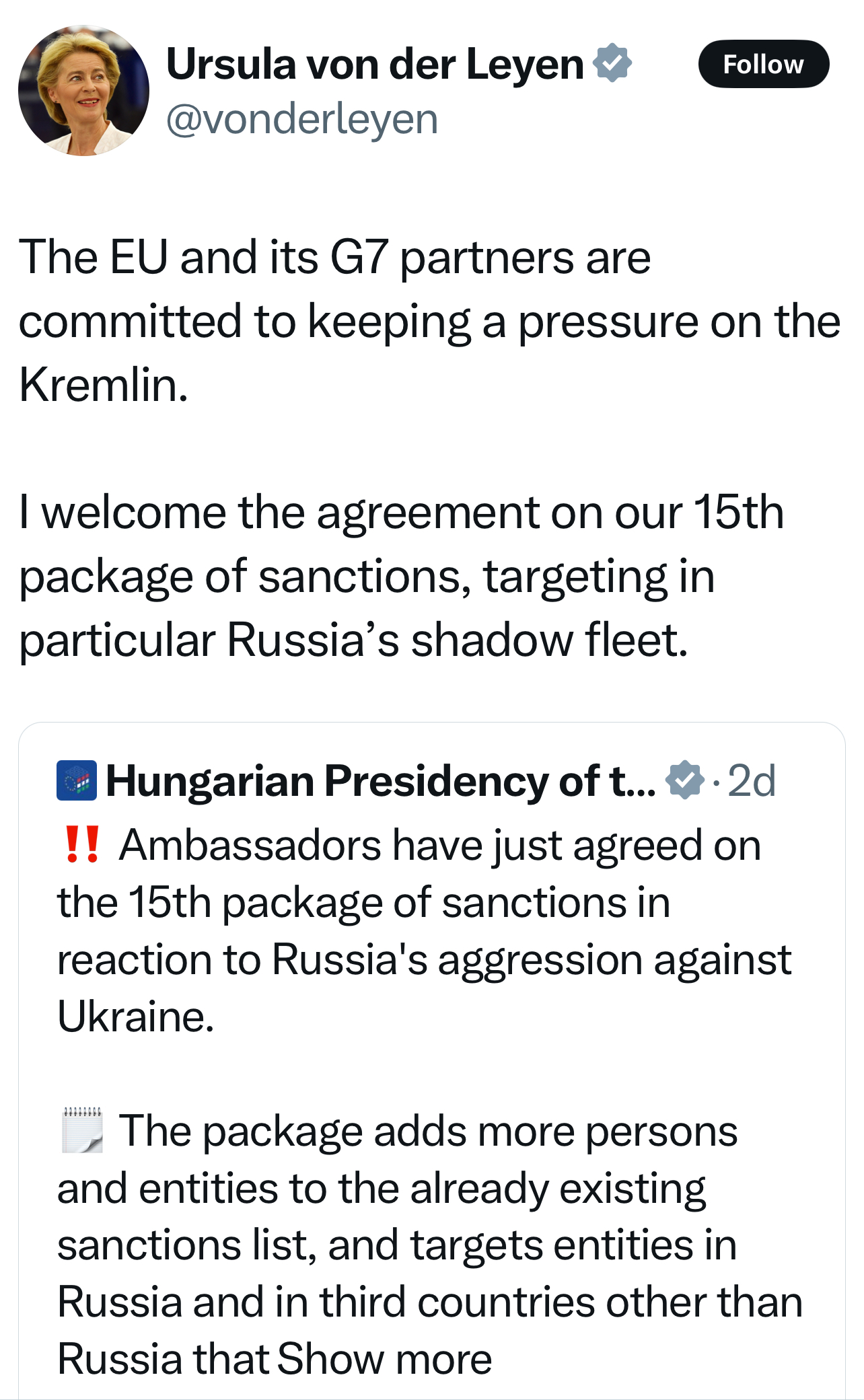Image resolution: width=864 pixels, height=1400 pixels.
Task: Click the verified badge beside Ursula von der Leyen
Action: pyautogui.click(x=612, y=63)
